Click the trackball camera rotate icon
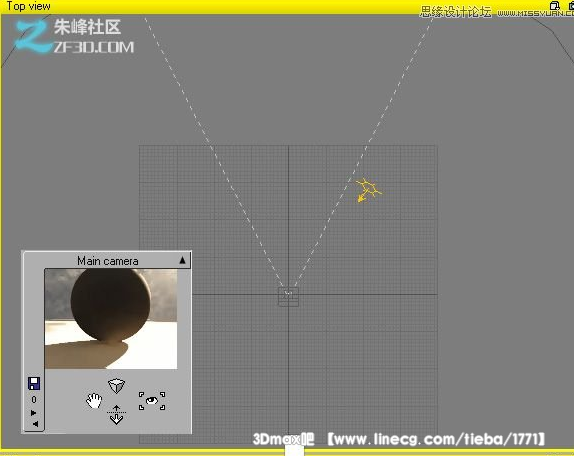Image resolution: width=574 pixels, height=456 pixels. [x=116, y=386]
